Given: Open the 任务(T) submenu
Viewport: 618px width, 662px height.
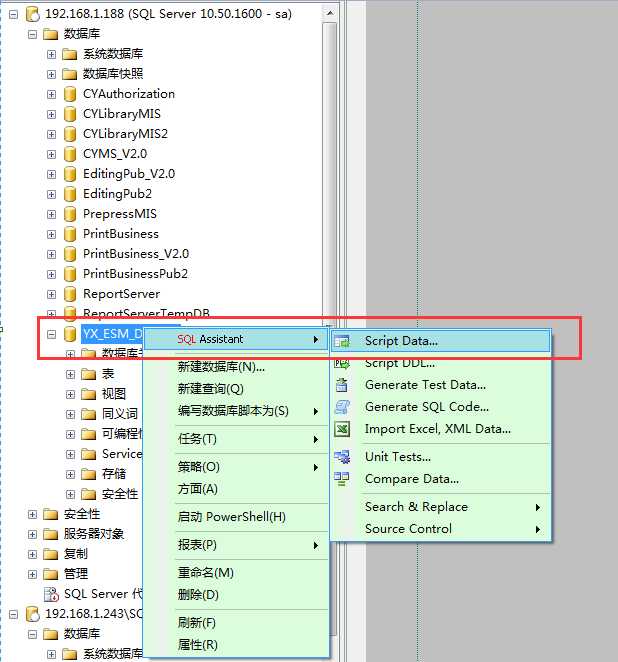Looking at the screenshot, I should point(236,439).
